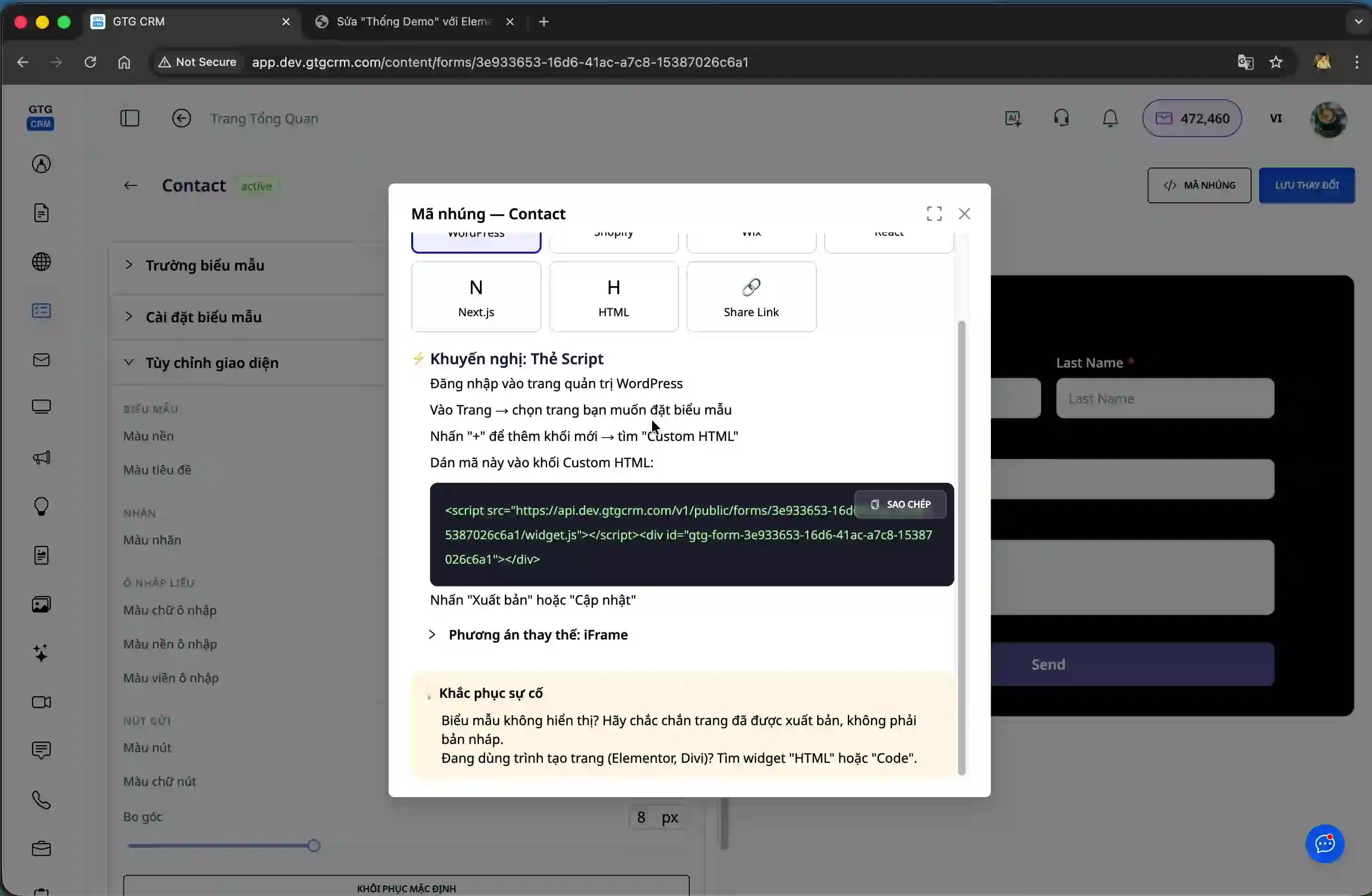Image resolution: width=1372 pixels, height=896 pixels.
Task: Click the headset support icon in the header
Action: tap(1061, 118)
